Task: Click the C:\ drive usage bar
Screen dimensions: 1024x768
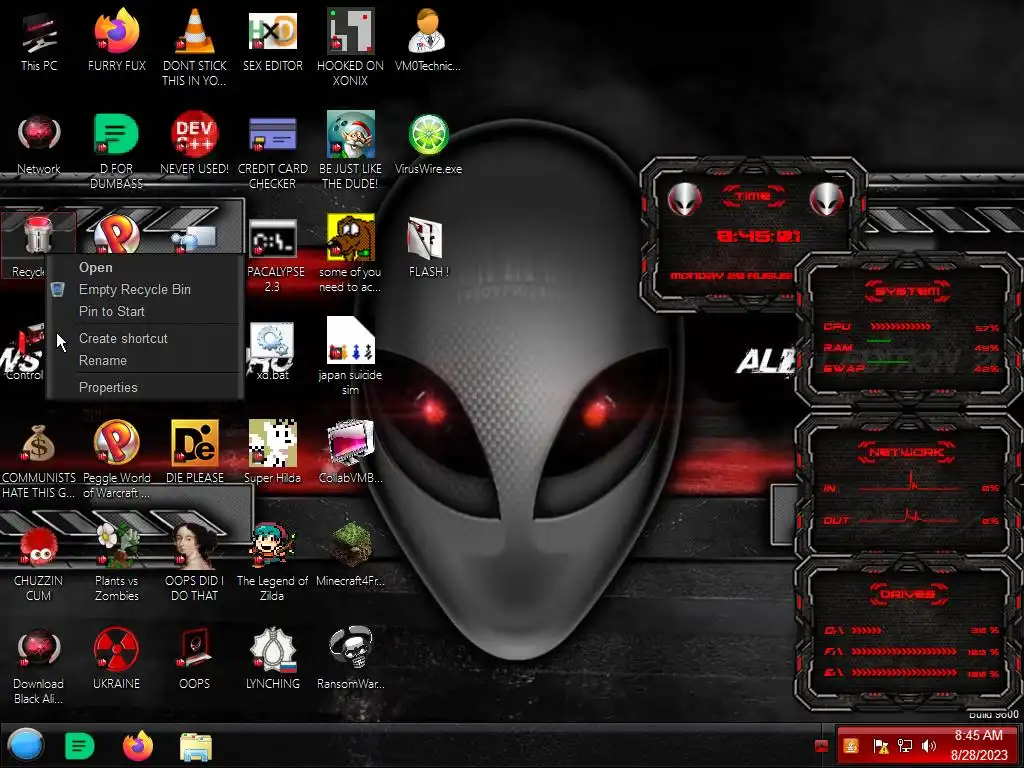Action: click(867, 631)
